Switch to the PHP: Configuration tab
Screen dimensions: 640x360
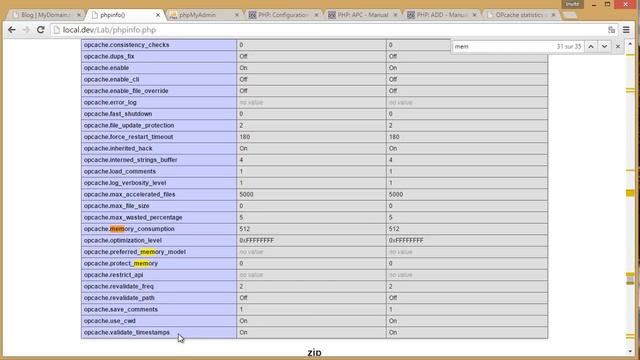(x=282, y=15)
